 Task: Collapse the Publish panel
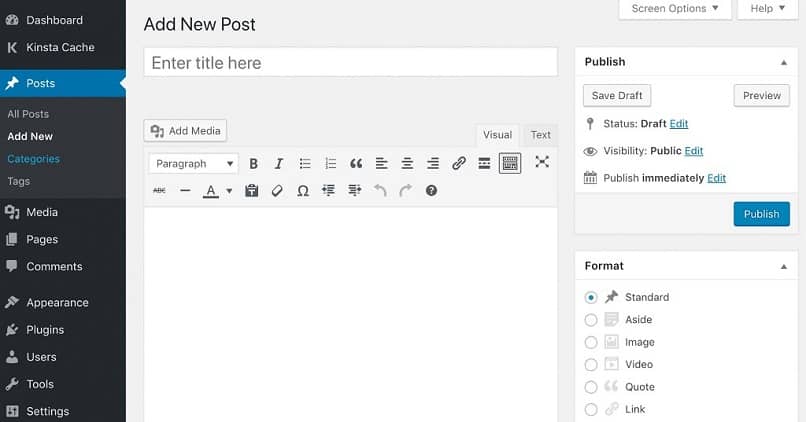(784, 62)
